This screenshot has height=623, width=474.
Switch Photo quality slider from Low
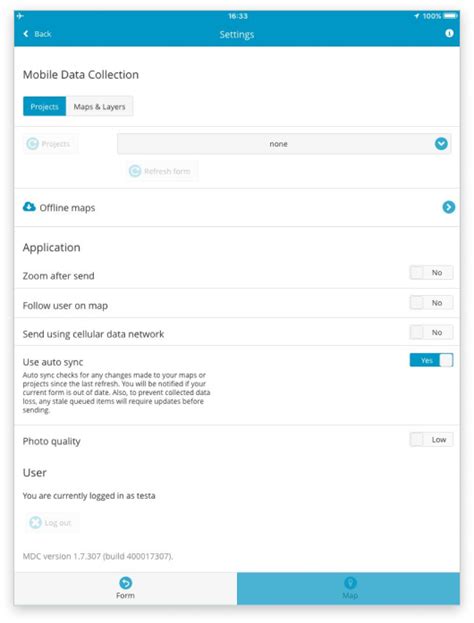coord(431,440)
